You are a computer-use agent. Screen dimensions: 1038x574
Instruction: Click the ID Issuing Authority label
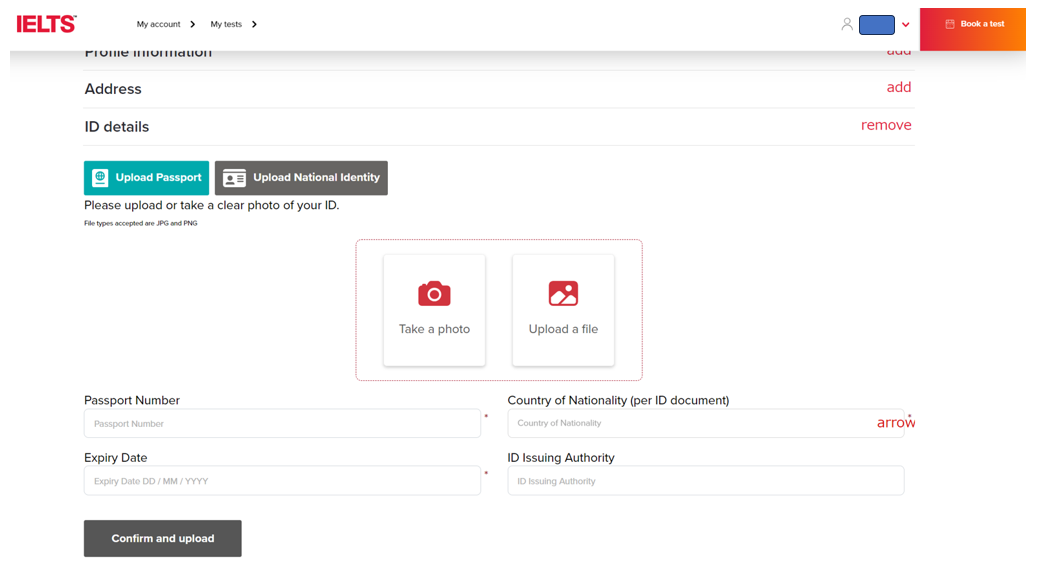(x=561, y=458)
